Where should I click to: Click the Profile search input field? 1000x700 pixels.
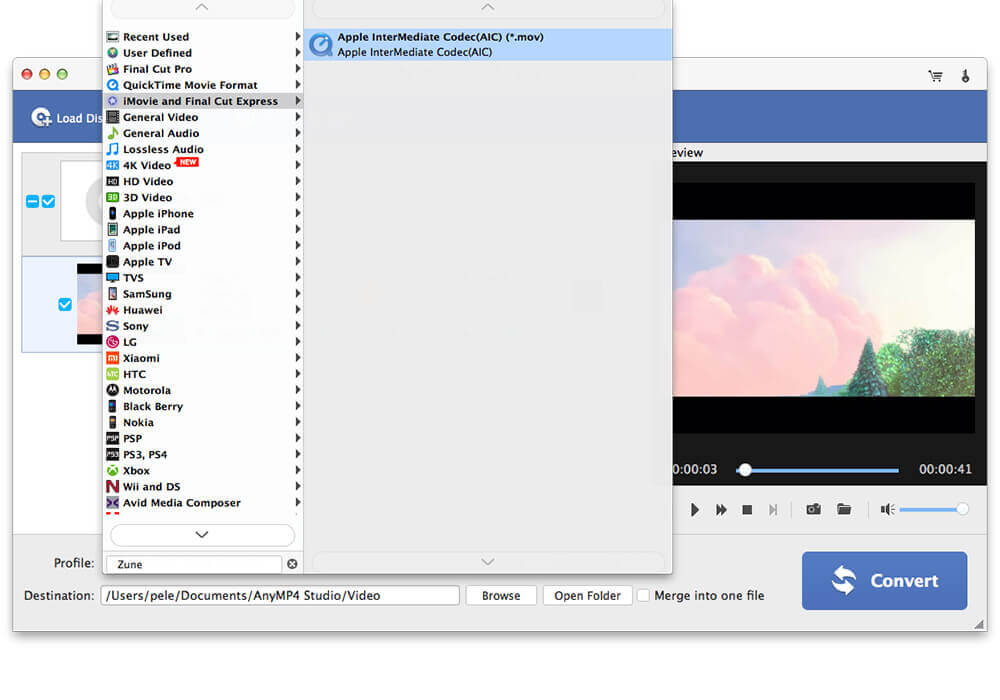193,564
